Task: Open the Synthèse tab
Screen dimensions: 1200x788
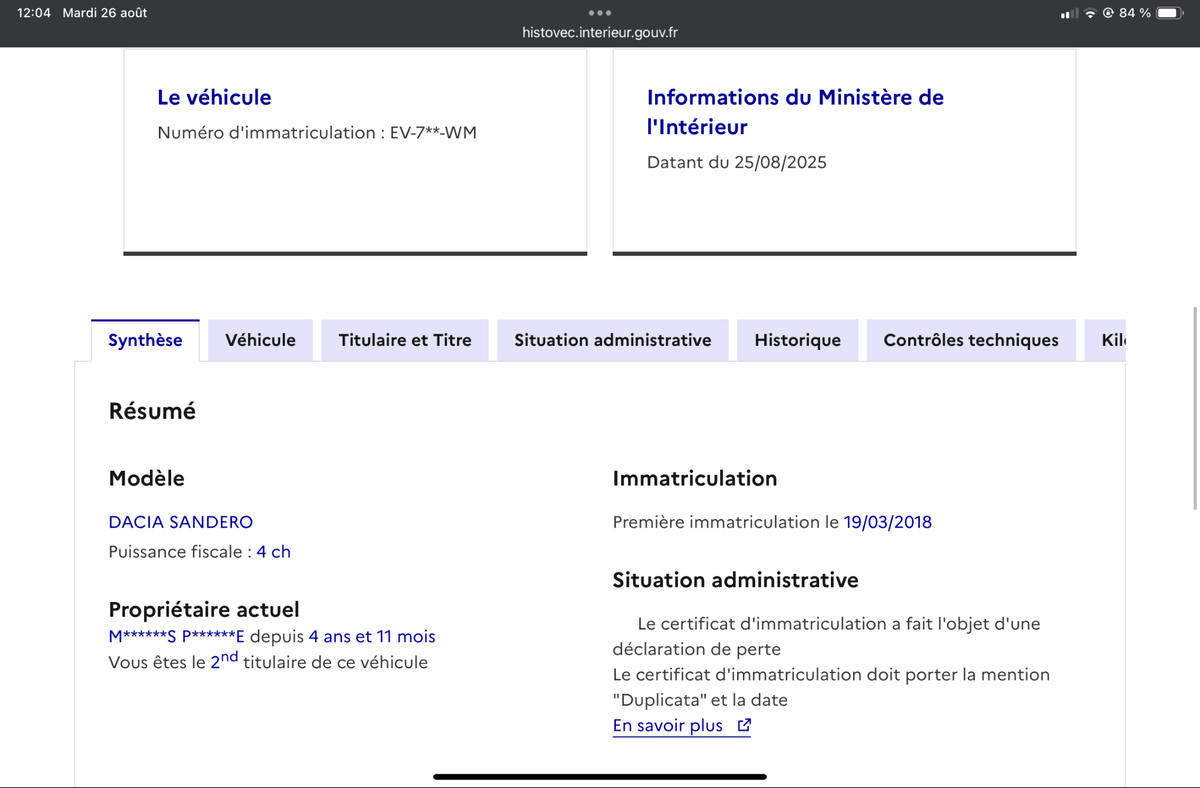Action: (x=145, y=340)
